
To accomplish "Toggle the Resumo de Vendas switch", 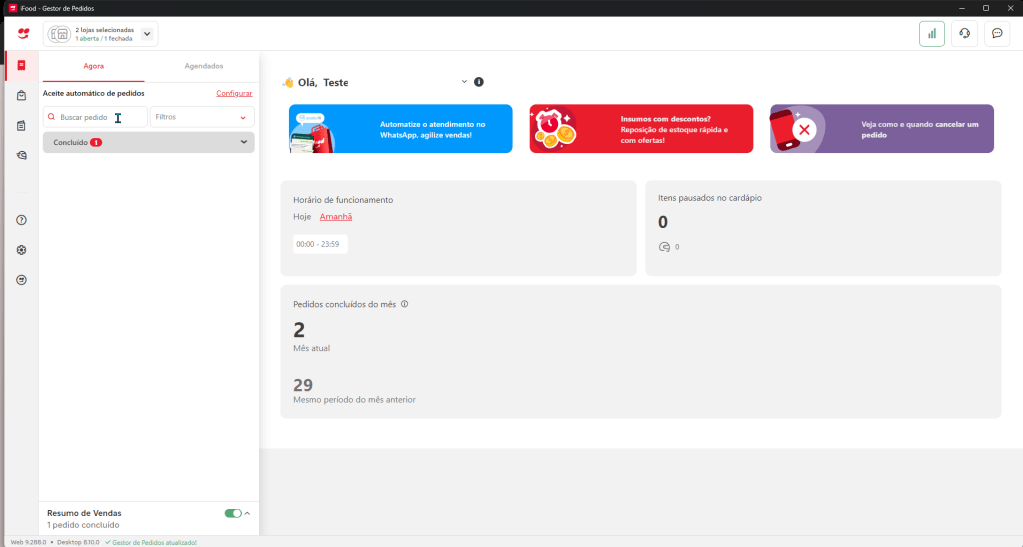I will click(x=233, y=513).
